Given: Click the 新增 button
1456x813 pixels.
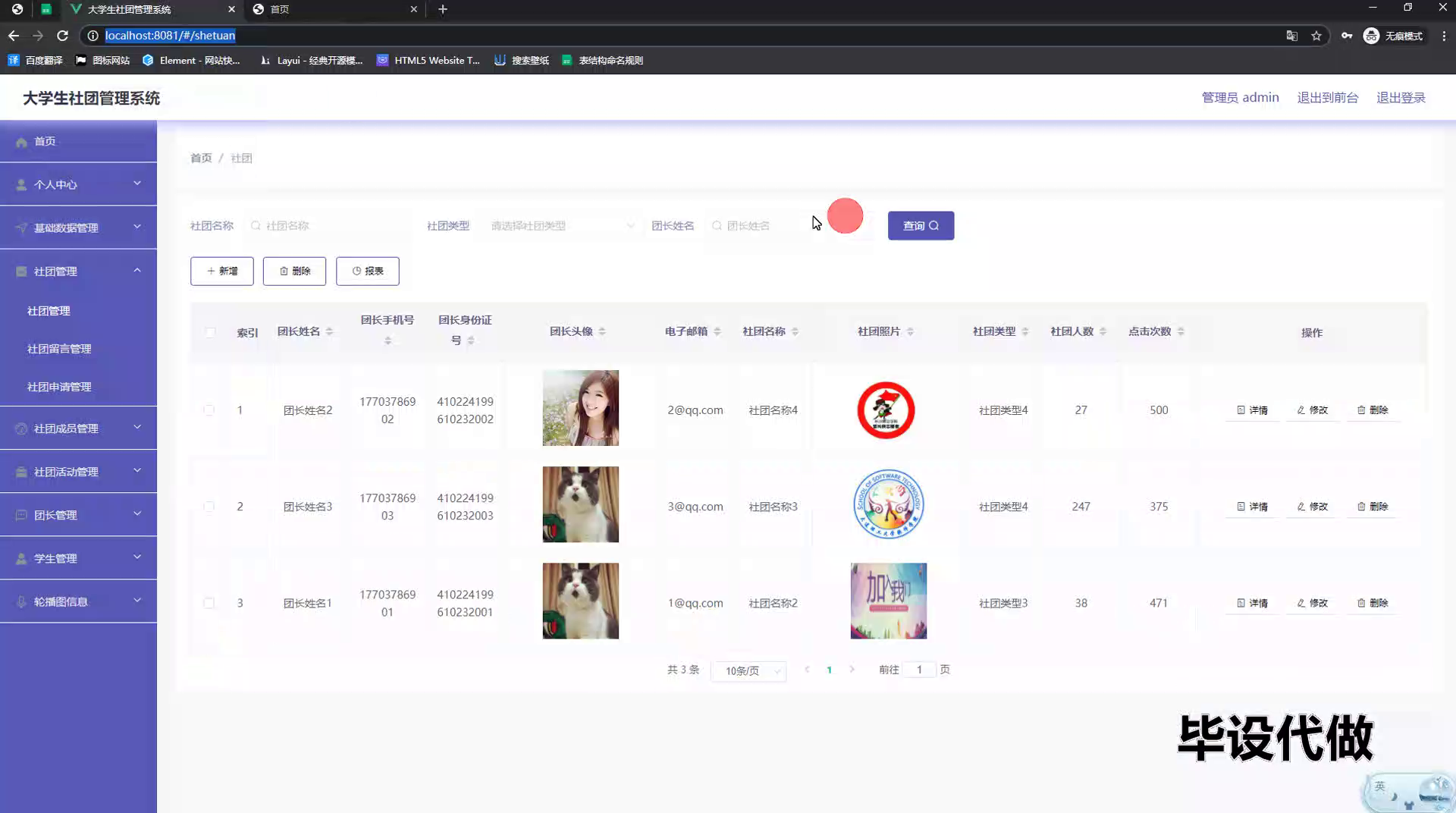Looking at the screenshot, I should click(221, 271).
